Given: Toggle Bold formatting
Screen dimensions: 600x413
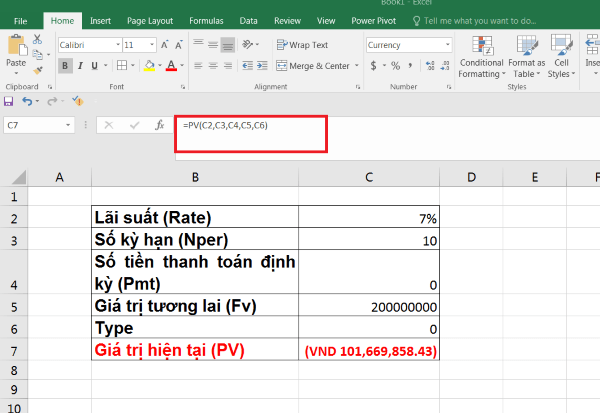Looking at the screenshot, I should point(65,66).
